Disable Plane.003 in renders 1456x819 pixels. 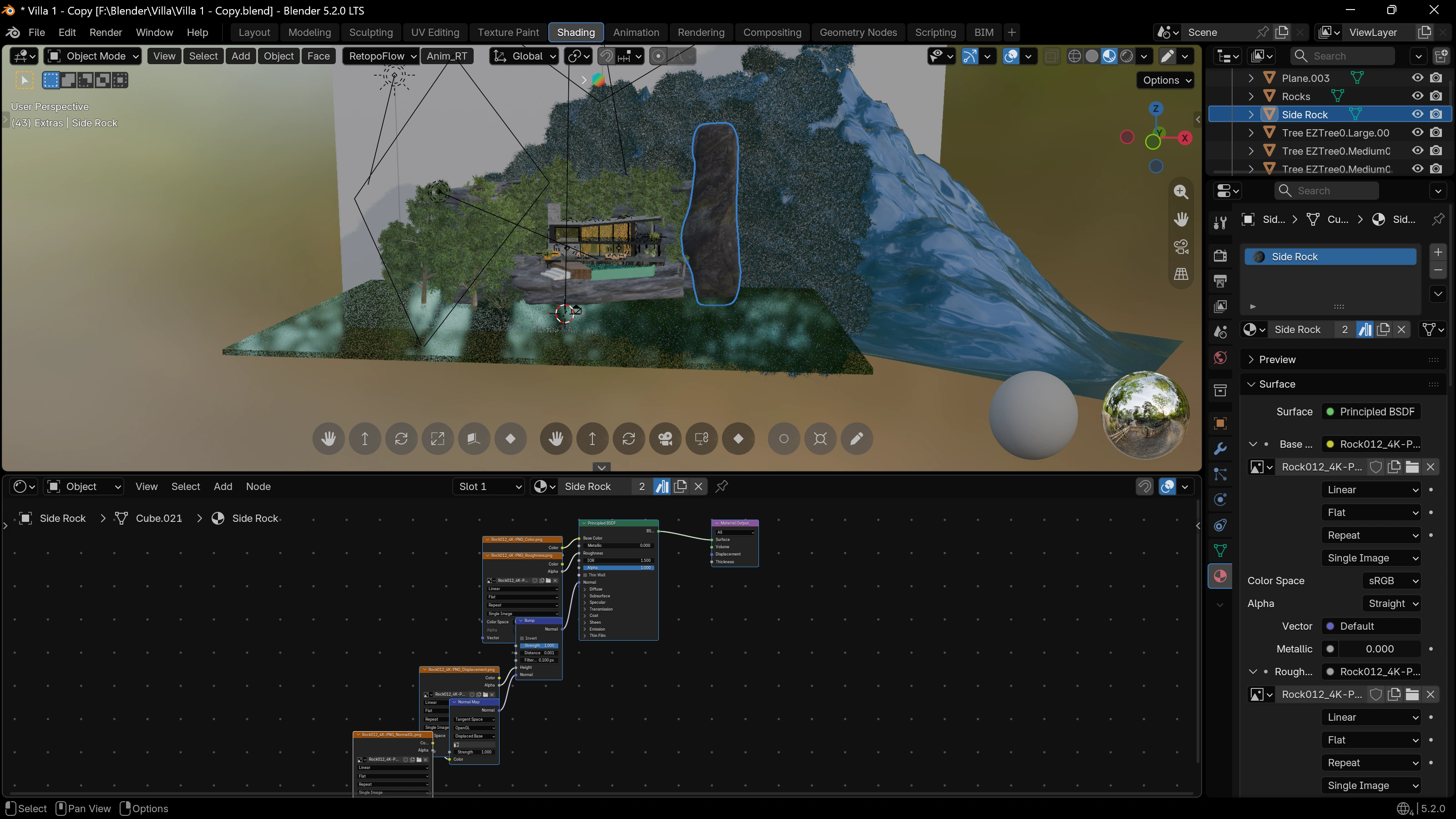(1436, 78)
